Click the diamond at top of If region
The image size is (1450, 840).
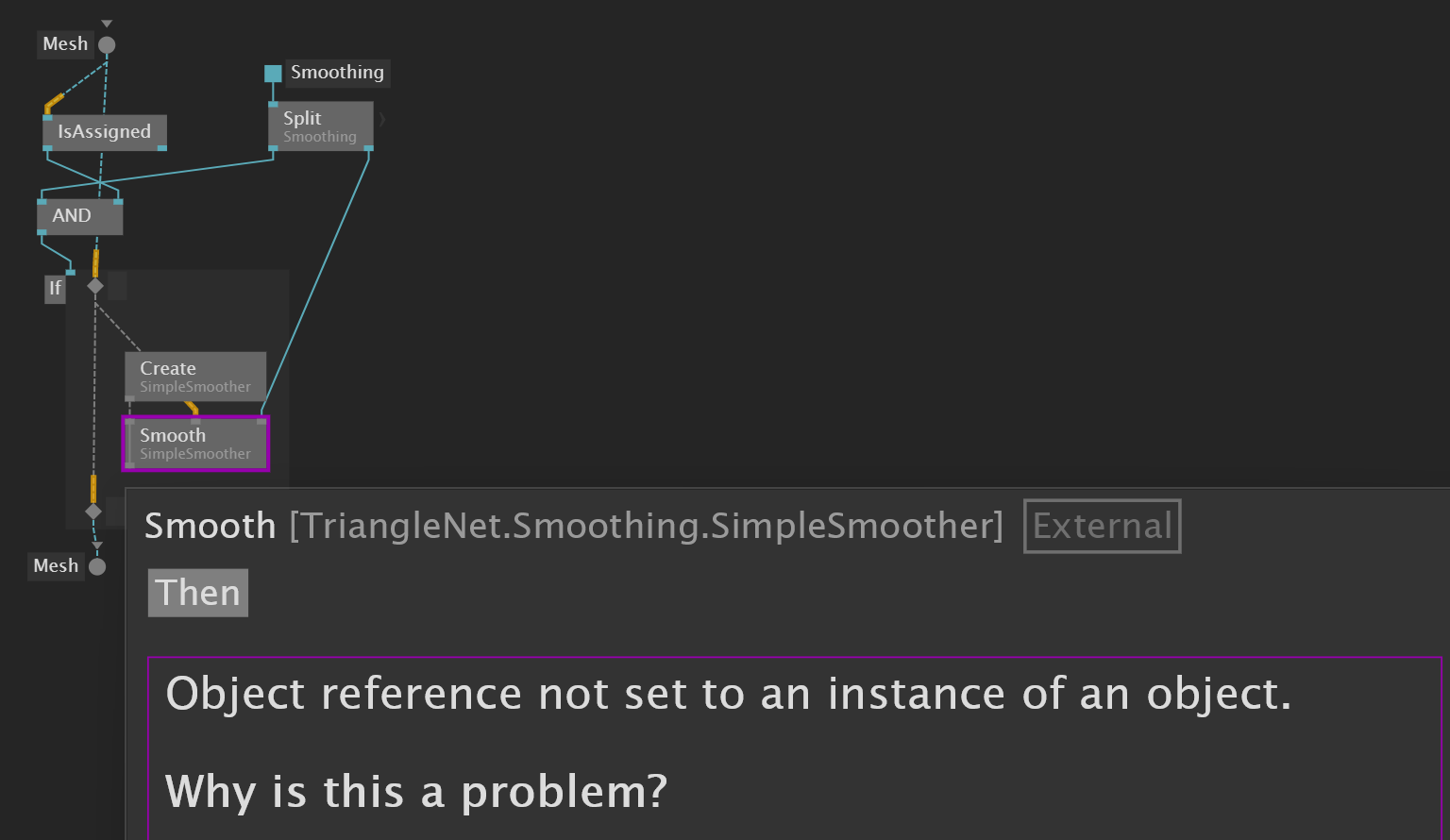95,285
